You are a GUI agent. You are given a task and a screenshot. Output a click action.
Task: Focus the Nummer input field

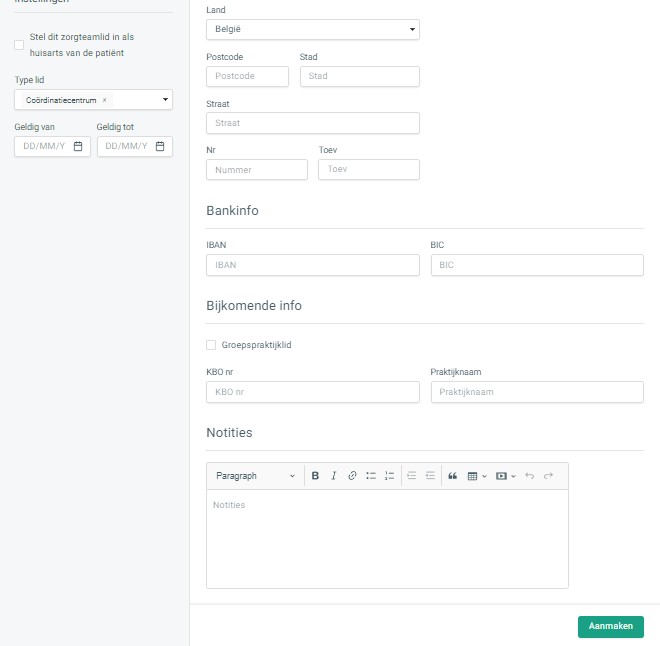[257, 170]
